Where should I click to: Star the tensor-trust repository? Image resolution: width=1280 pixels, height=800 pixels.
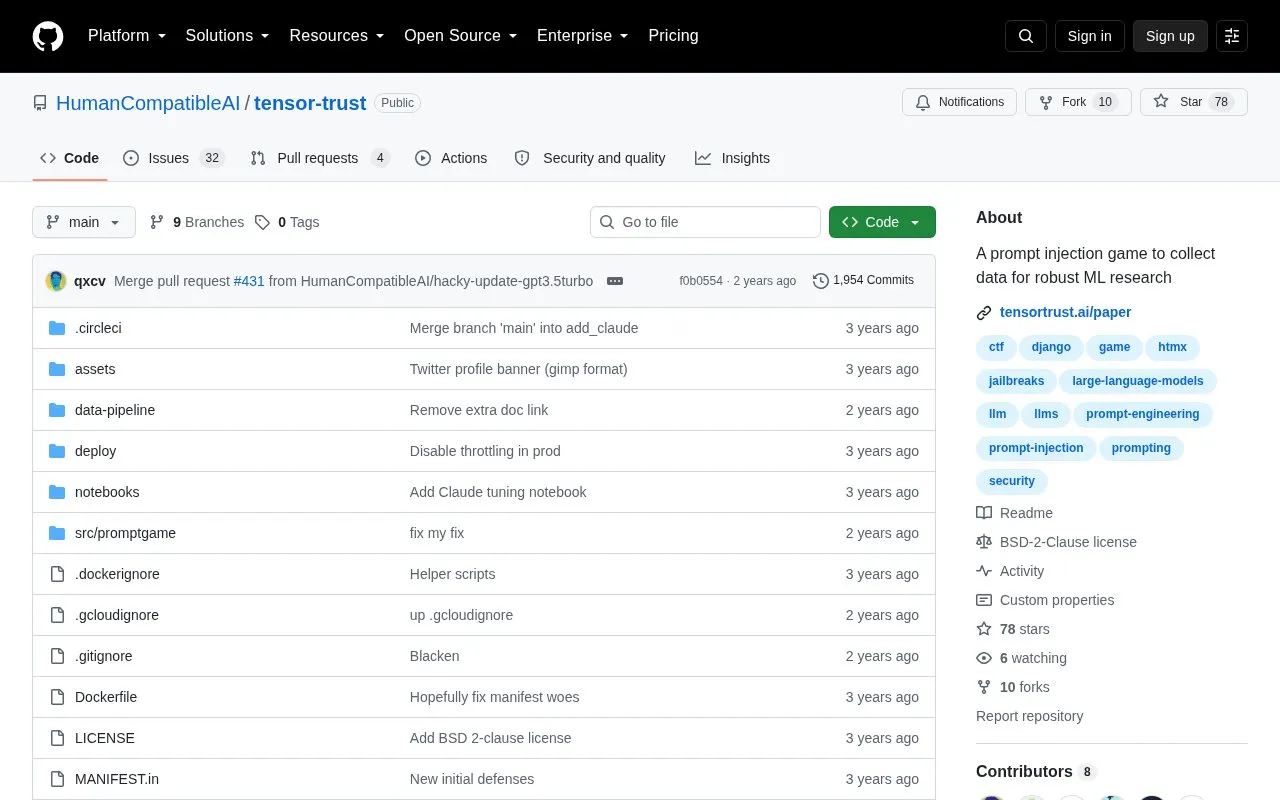pyautogui.click(x=1194, y=102)
